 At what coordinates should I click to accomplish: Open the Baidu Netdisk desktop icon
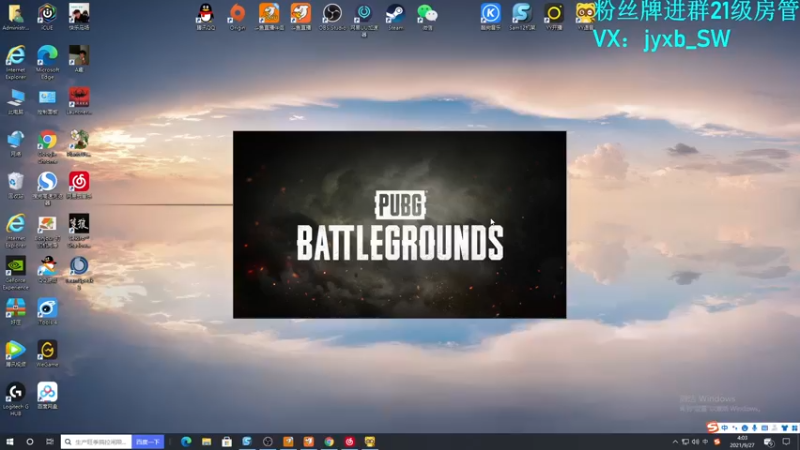click(x=47, y=395)
